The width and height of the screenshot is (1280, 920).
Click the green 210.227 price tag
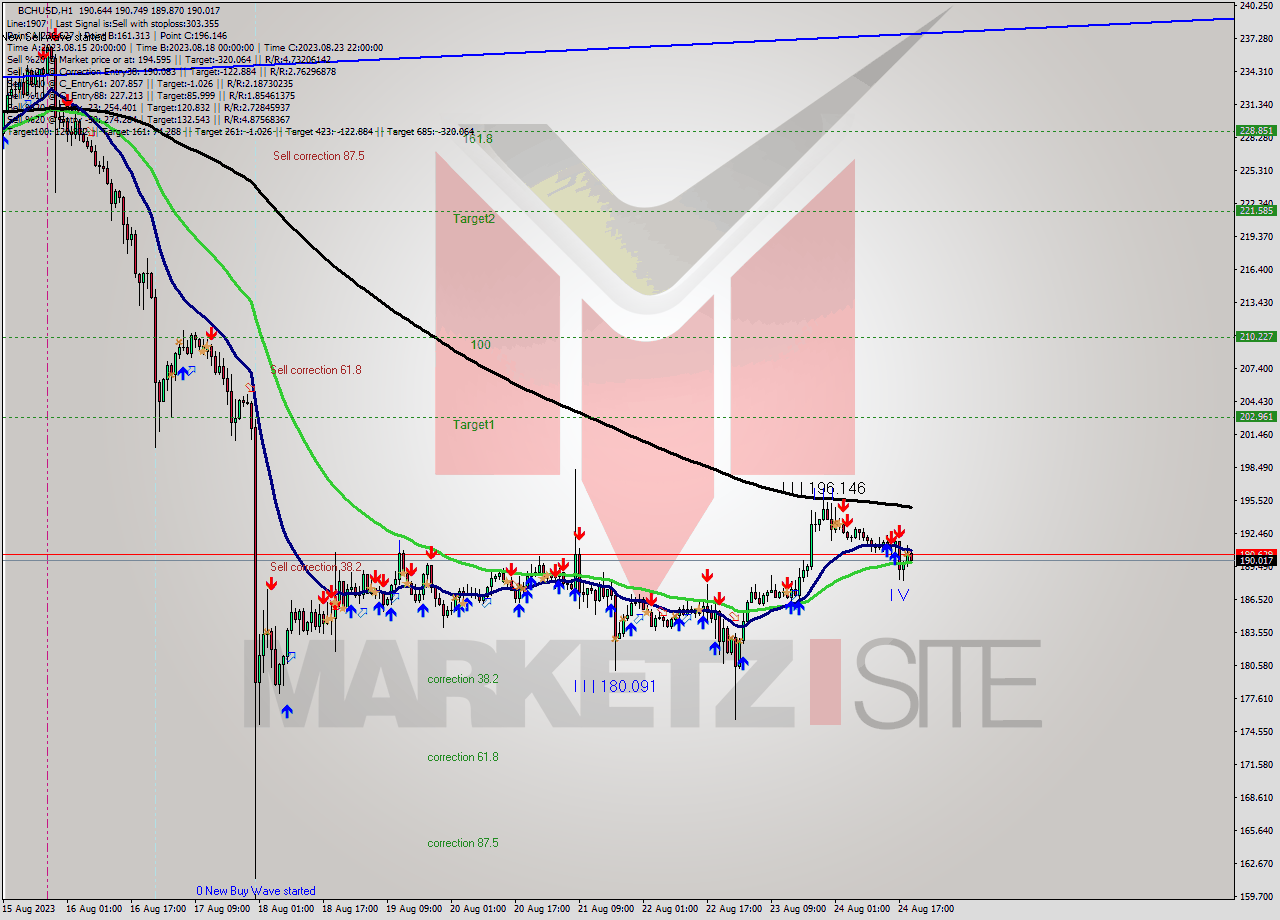click(1256, 336)
